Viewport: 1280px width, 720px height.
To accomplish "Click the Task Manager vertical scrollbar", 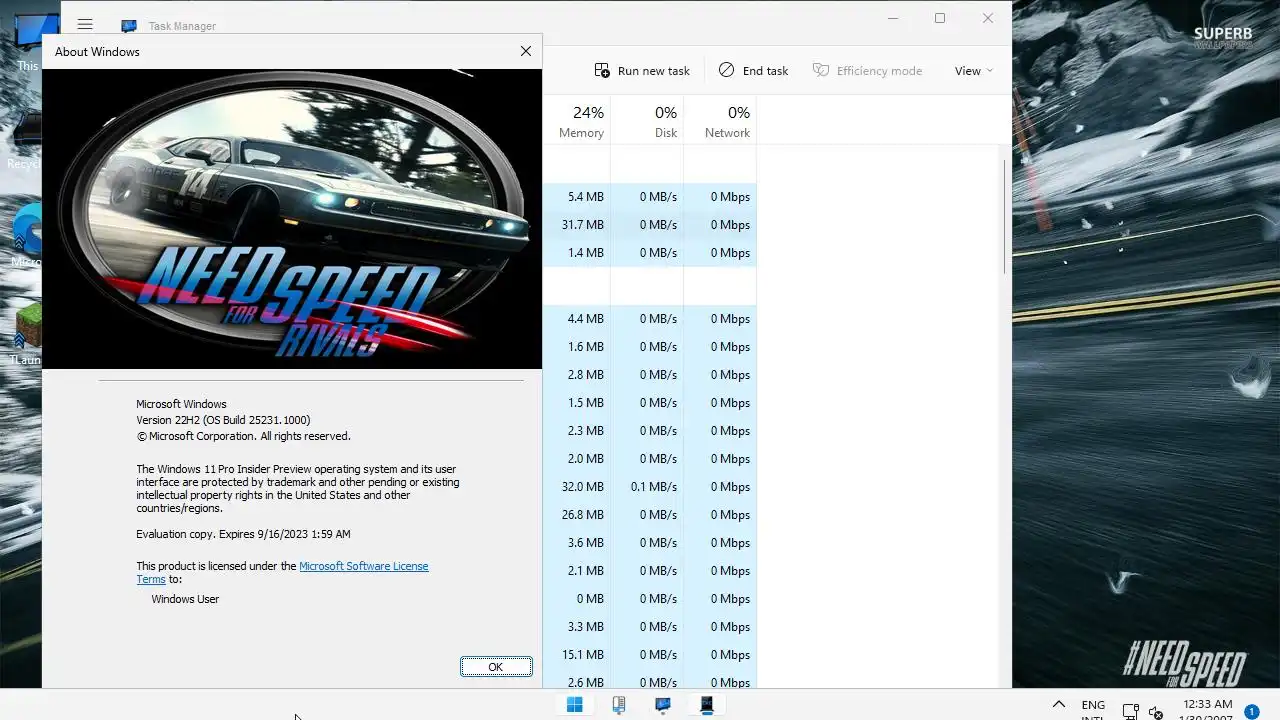I will (1004, 215).
